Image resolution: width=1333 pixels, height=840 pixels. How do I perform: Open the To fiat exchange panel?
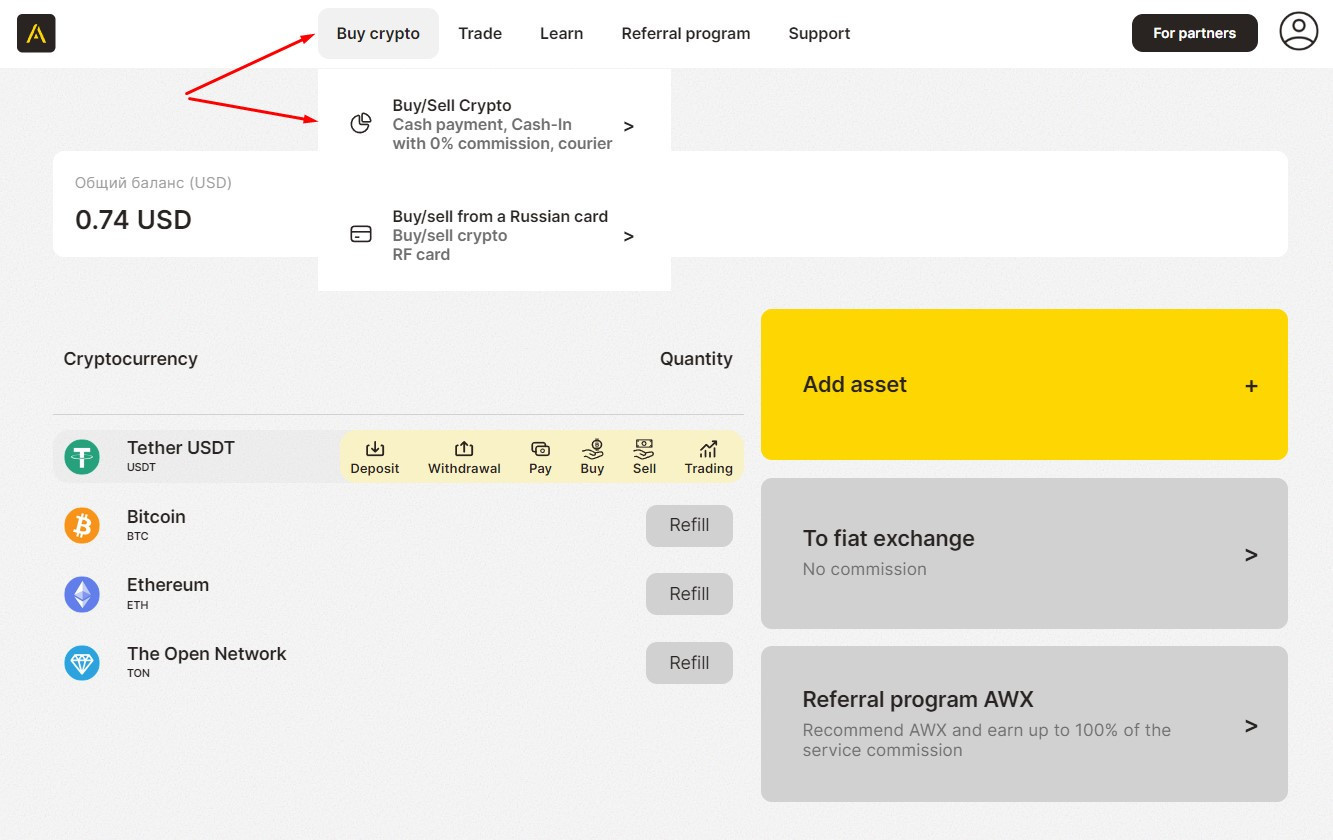click(1024, 553)
